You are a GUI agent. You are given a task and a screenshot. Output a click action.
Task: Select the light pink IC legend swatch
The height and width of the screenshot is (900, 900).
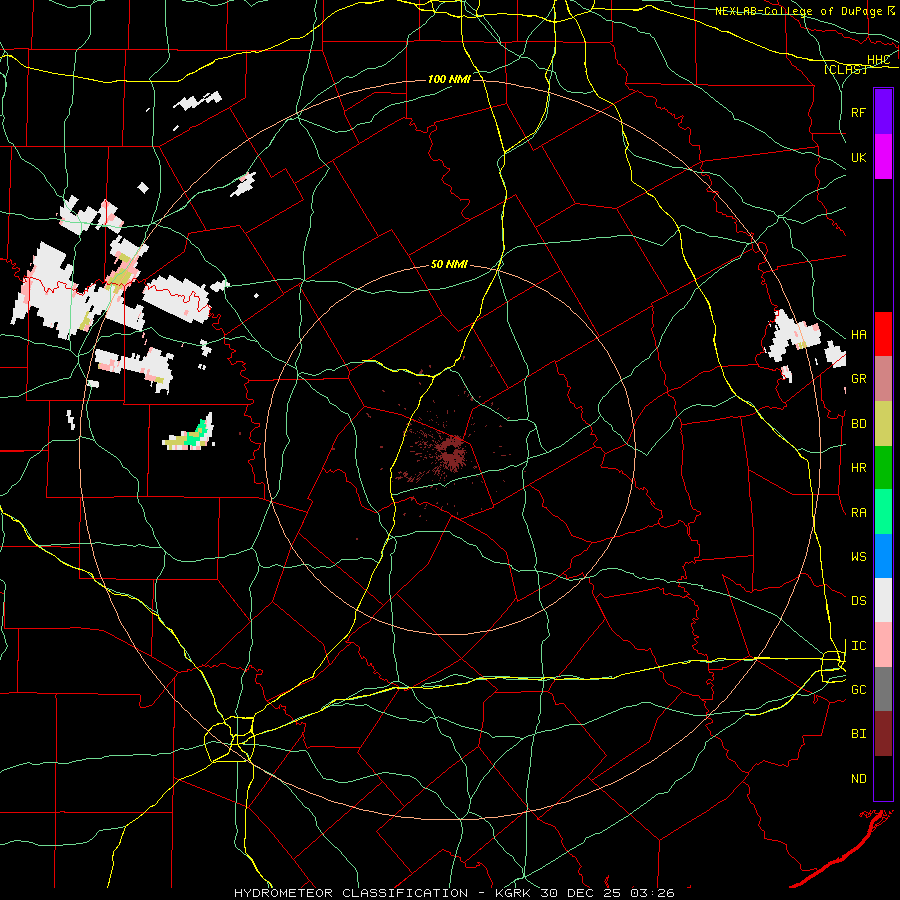coord(883,645)
